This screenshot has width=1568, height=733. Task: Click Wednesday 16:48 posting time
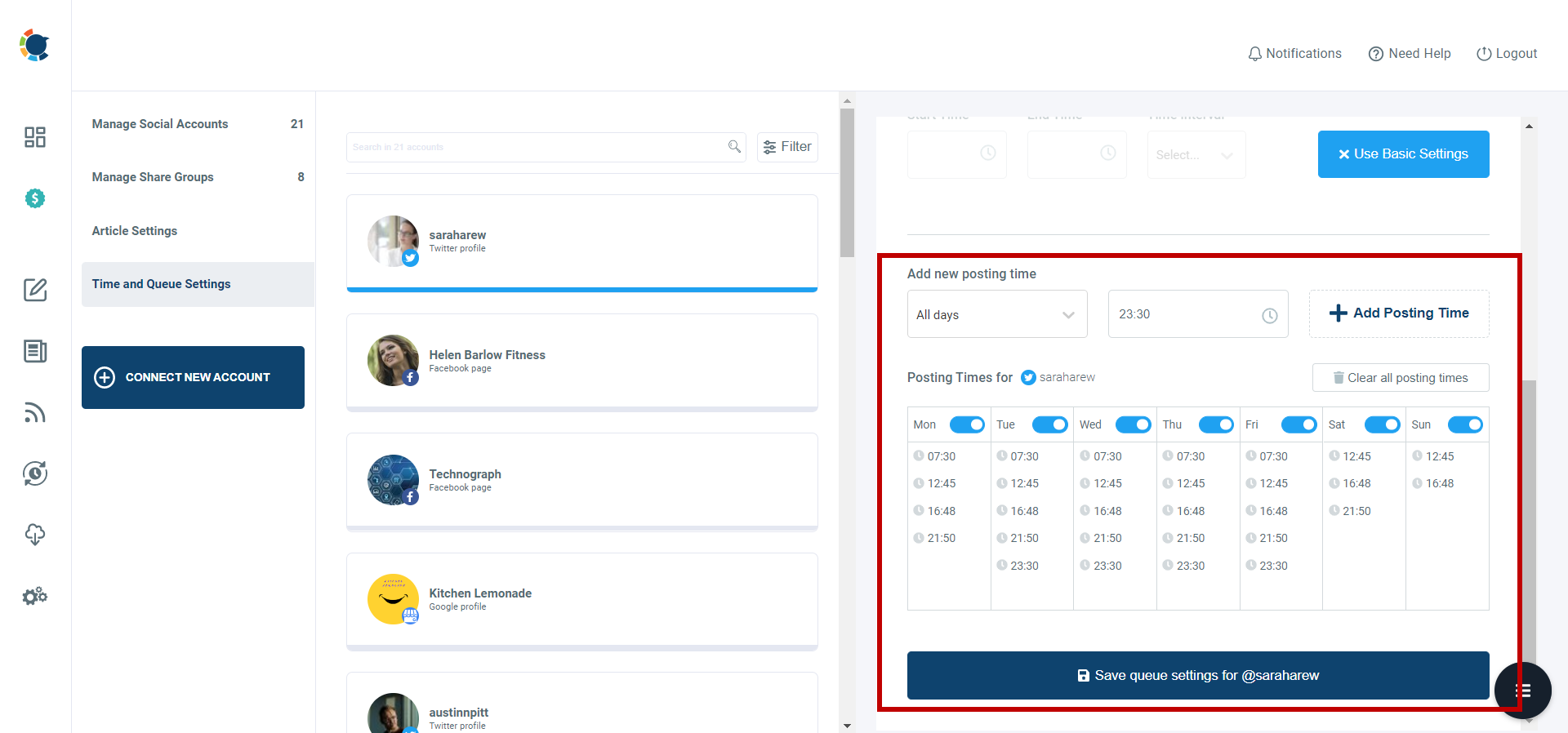(x=1101, y=511)
